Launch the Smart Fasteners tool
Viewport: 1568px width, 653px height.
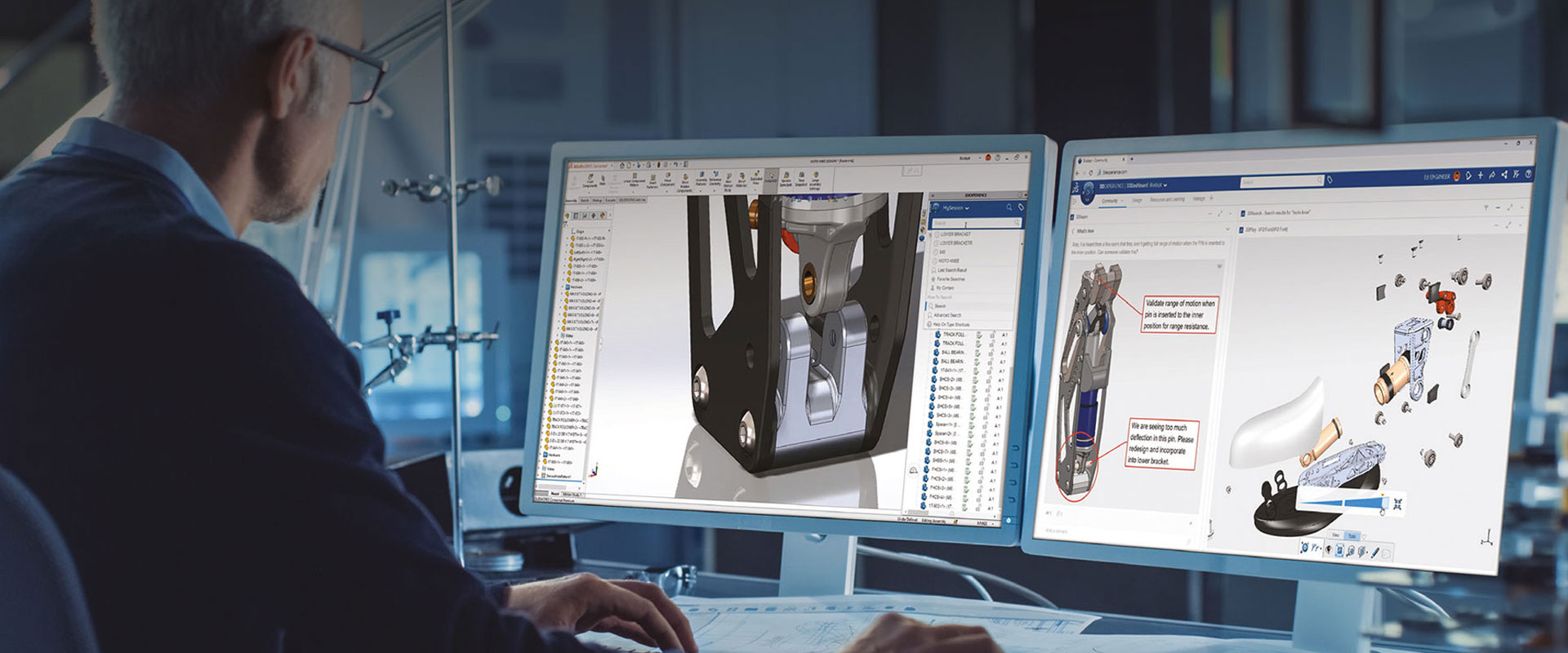coord(653,182)
